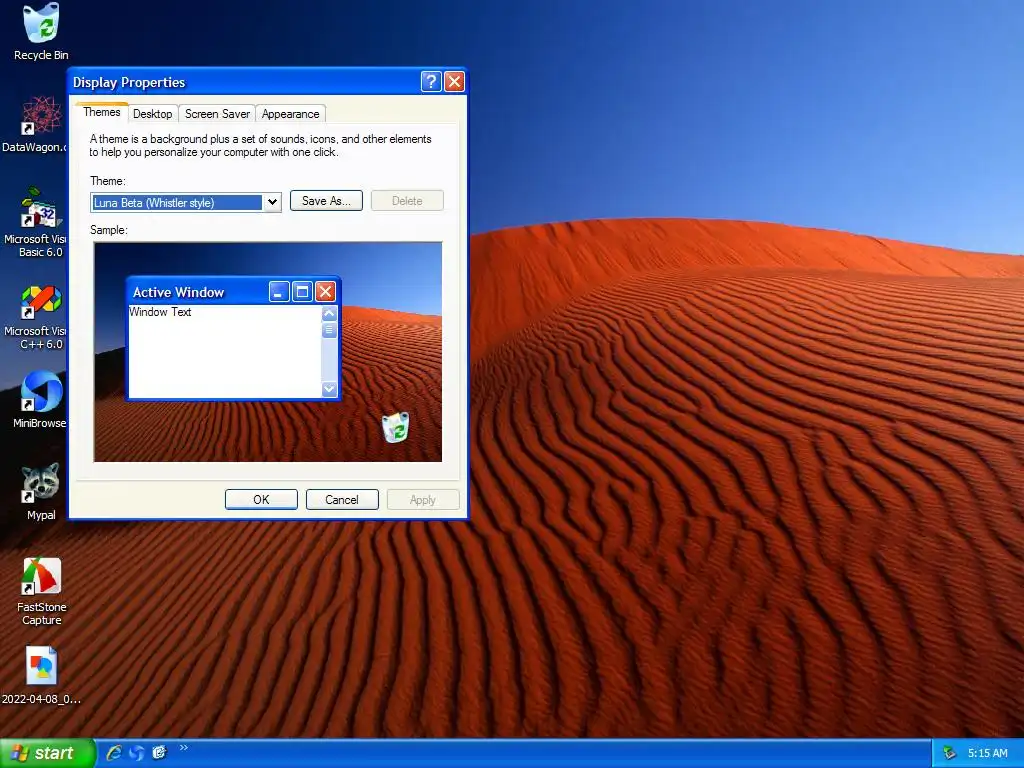The height and width of the screenshot is (768, 1024).
Task: Open the Theme dropdown list
Action: tap(272, 202)
